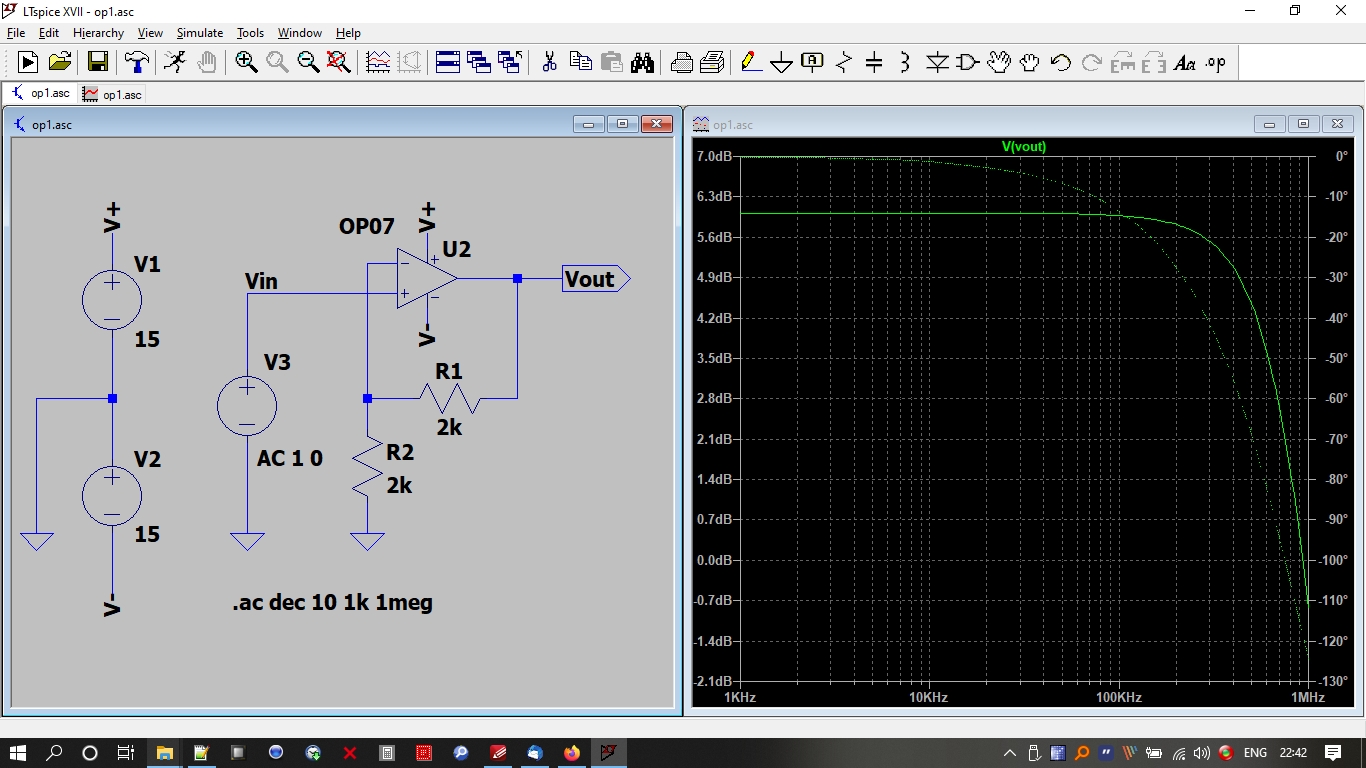The image size is (1366, 768).
Task: Switch to the op1.asc schematic tab
Action: coord(40,93)
